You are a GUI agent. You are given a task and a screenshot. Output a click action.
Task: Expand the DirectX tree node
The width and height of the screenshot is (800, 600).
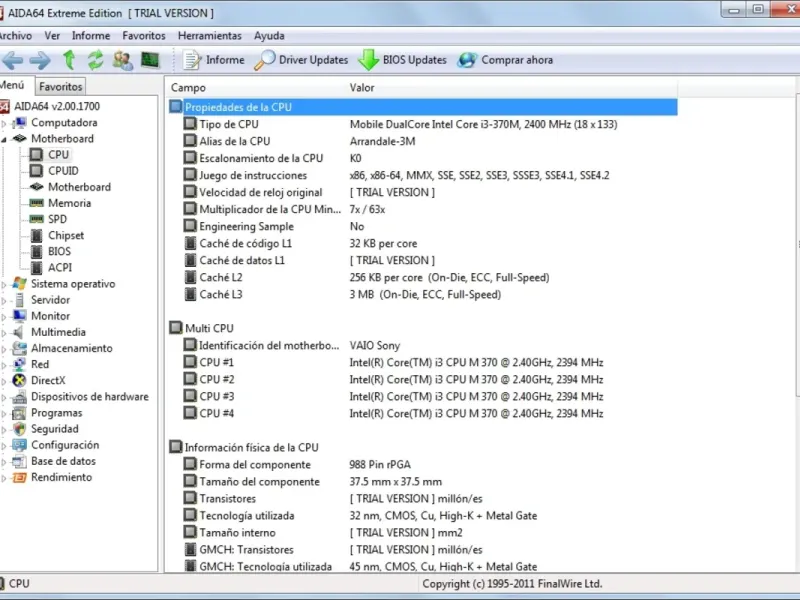4,381
